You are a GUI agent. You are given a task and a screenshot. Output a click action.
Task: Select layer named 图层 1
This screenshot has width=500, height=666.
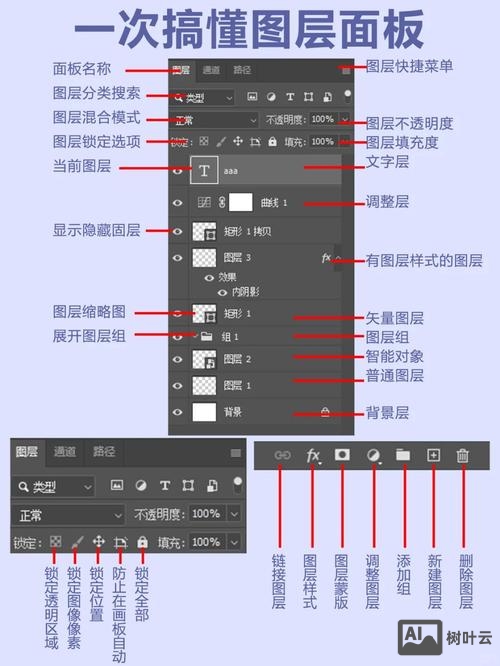pyautogui.click(x=237, y=386)
